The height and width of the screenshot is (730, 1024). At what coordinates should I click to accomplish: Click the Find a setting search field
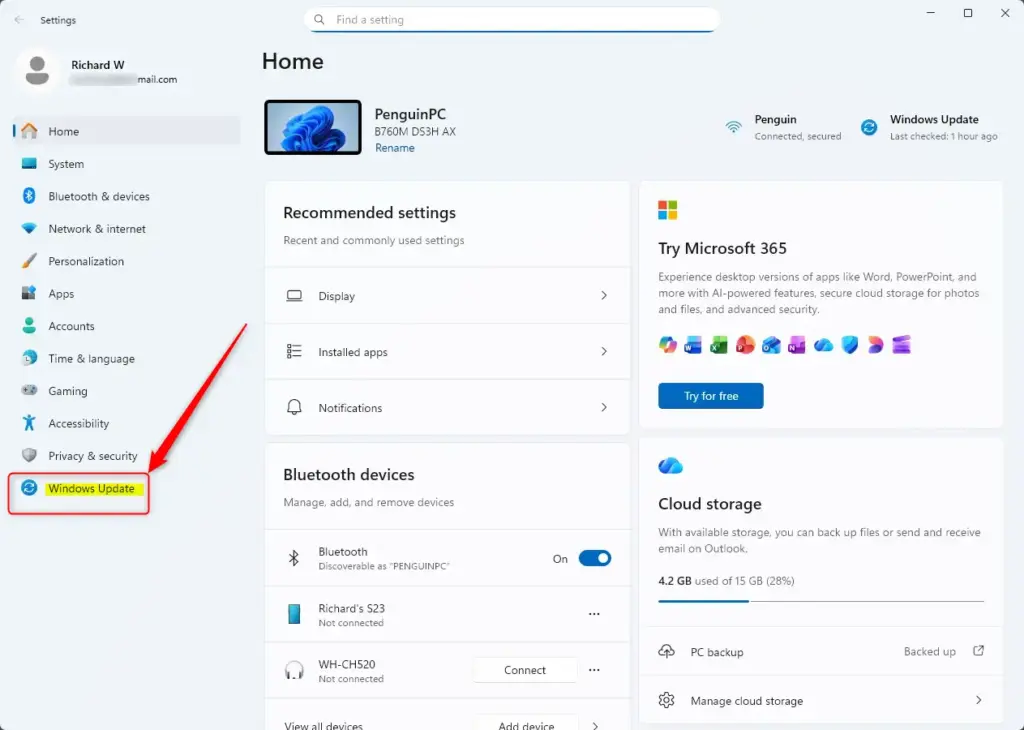click(512, 20)
